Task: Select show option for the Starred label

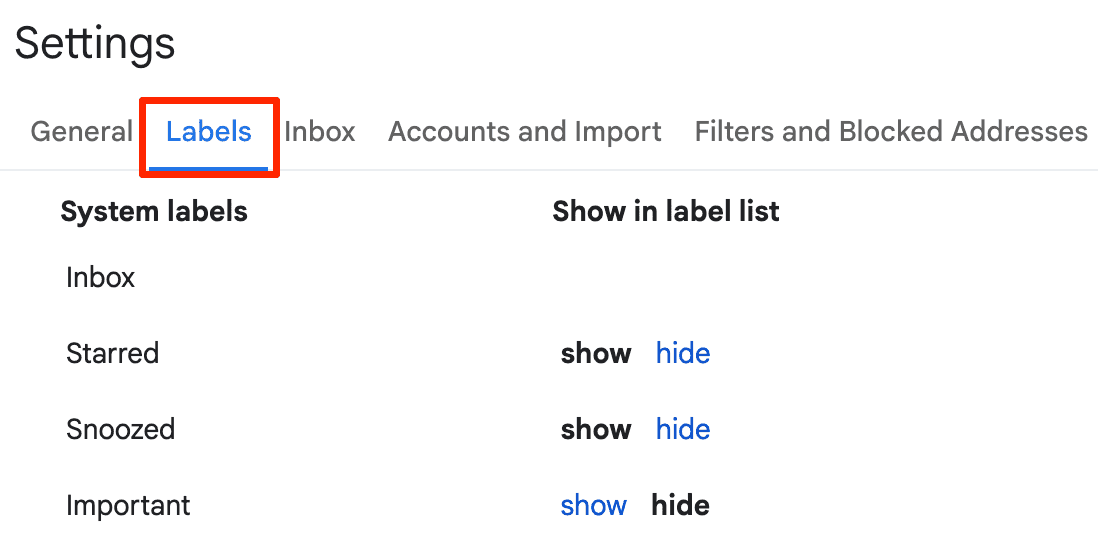Action: tap(596, 354)
